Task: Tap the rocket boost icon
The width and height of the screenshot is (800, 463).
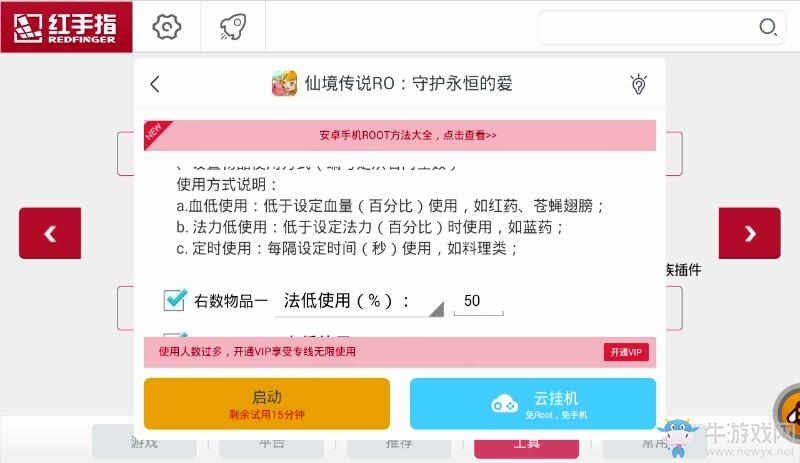Action: (233, 27)
